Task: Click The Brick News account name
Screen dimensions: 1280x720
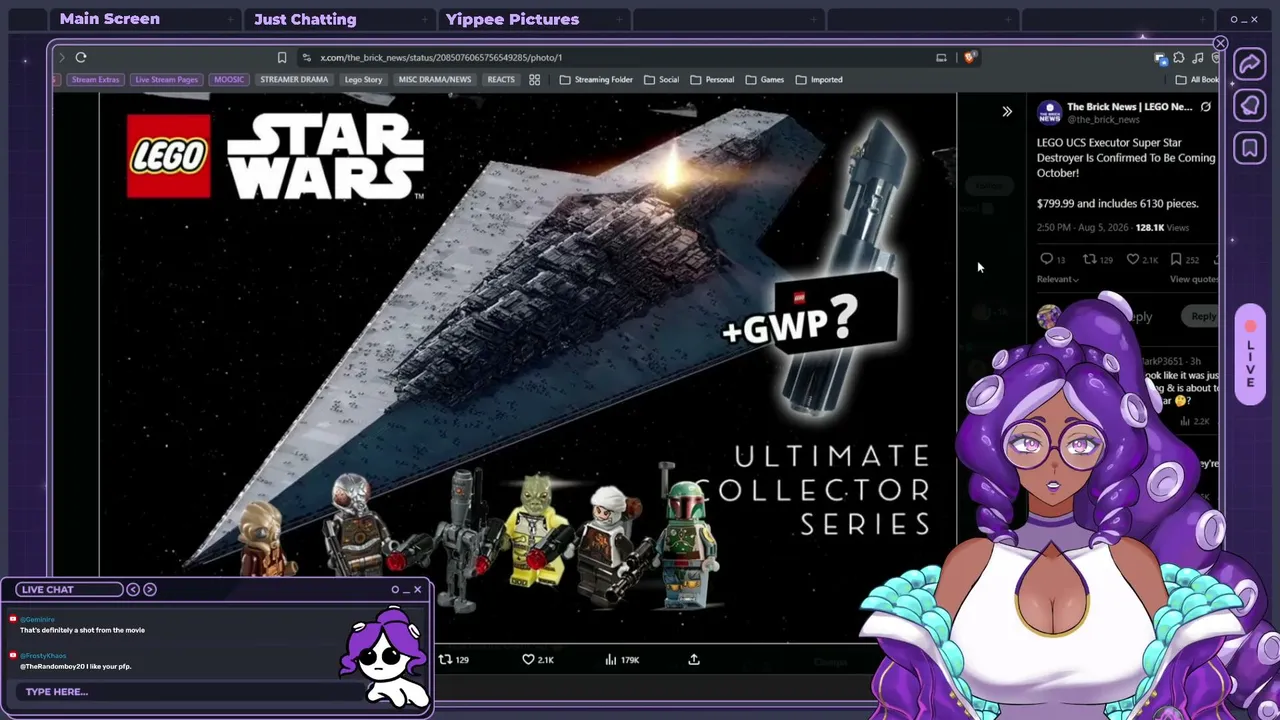Action: 1129,107
